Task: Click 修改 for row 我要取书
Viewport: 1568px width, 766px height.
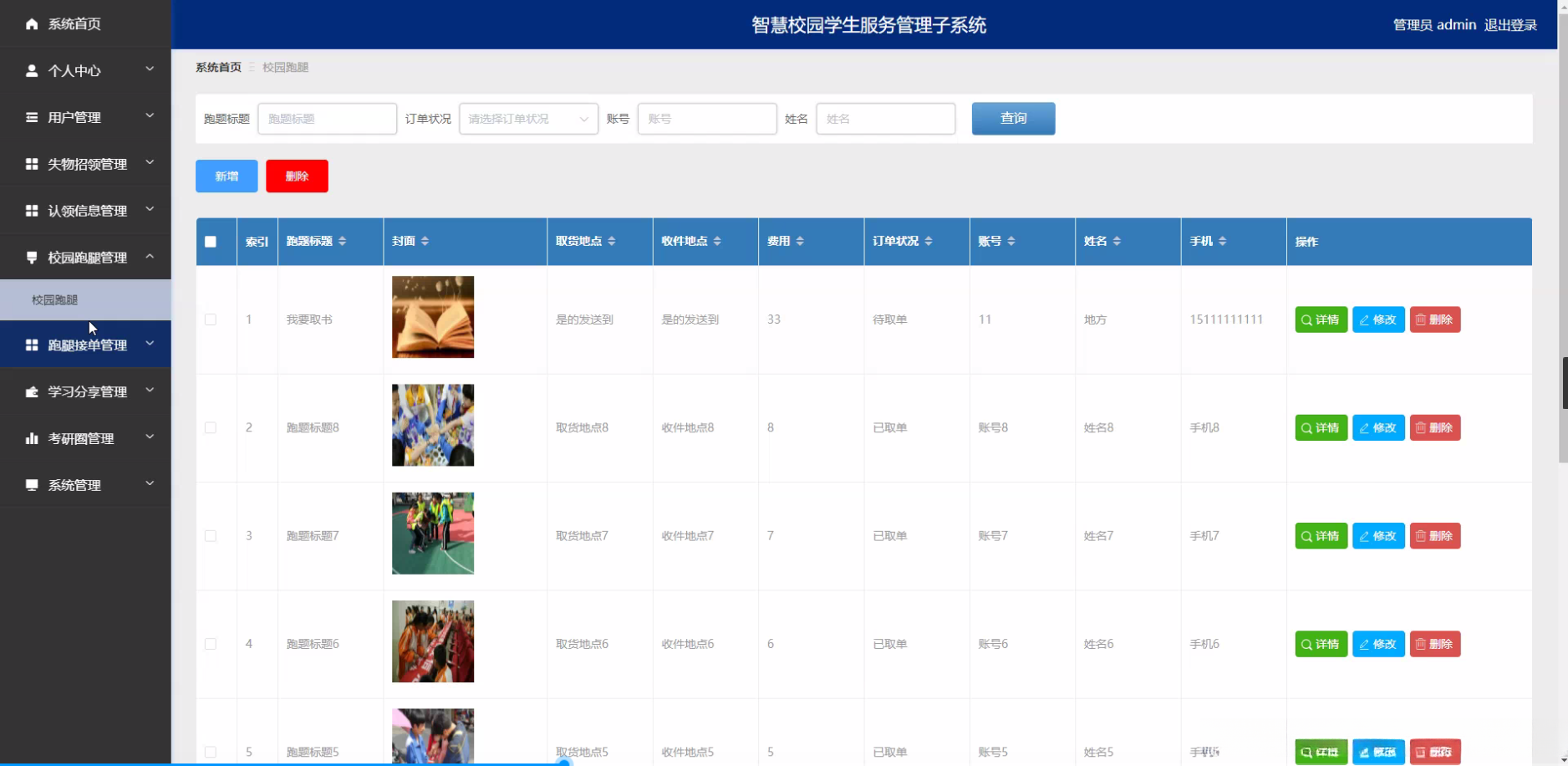Action: pos(1378,319)
